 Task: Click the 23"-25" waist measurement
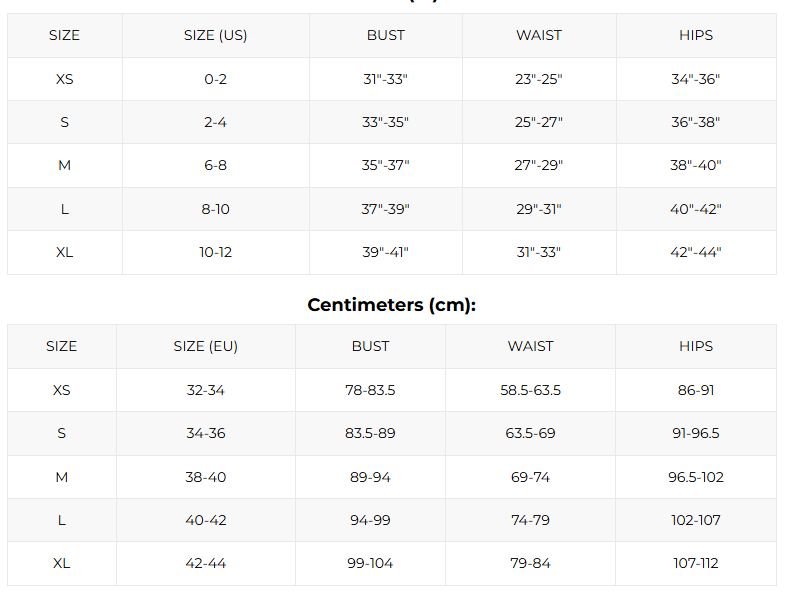click(538, 79)
